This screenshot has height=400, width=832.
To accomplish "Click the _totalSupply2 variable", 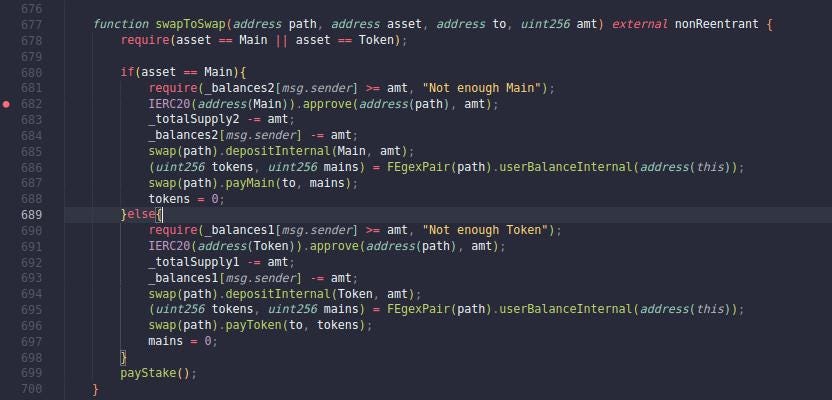I will (x=194, y=119).
